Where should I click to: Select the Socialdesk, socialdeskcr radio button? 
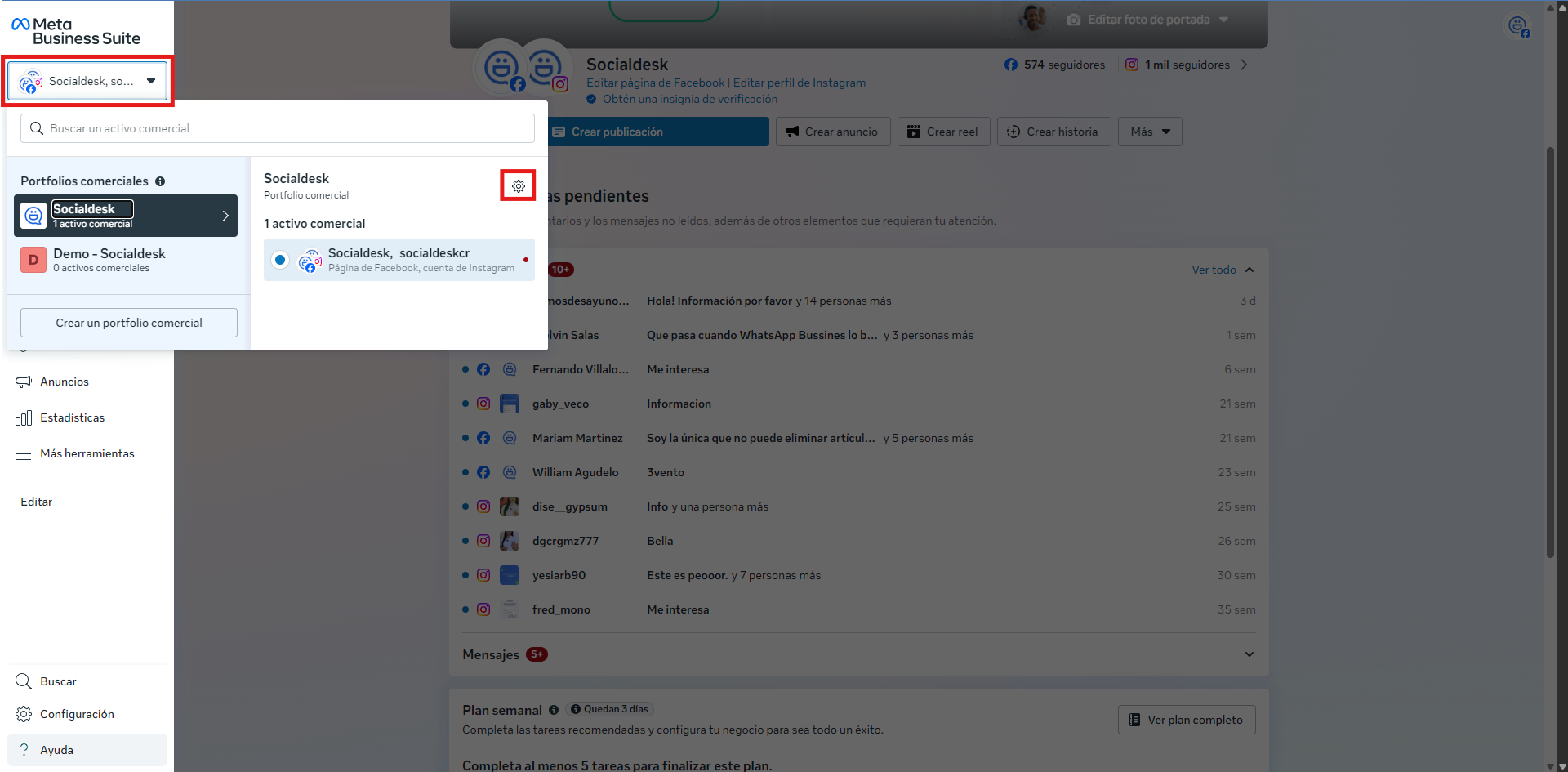pos(280,260)
